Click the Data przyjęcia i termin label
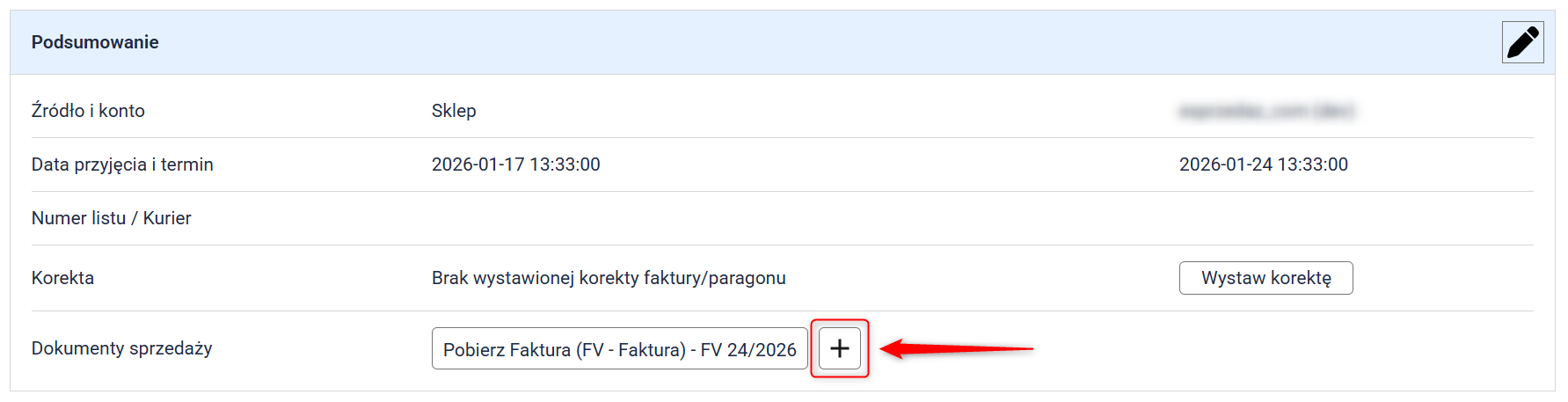The image size is (1568, 402). [x=122, y=164]
